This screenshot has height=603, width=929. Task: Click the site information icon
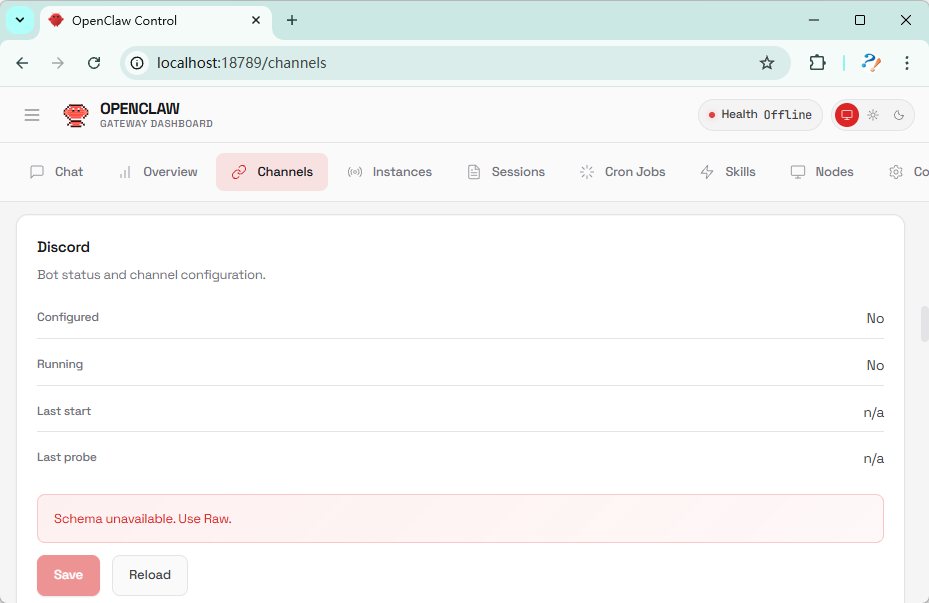(137, 63)
